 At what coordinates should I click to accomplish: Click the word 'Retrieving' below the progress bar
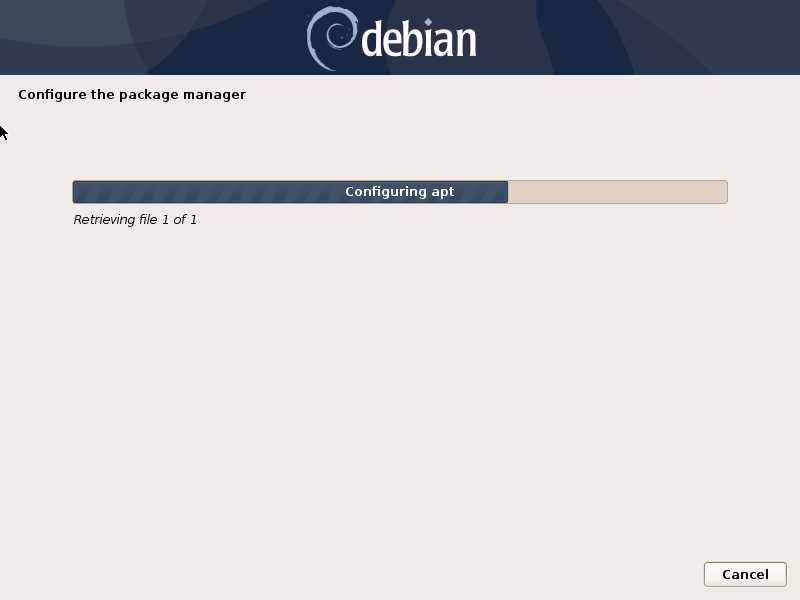[105, 219]
